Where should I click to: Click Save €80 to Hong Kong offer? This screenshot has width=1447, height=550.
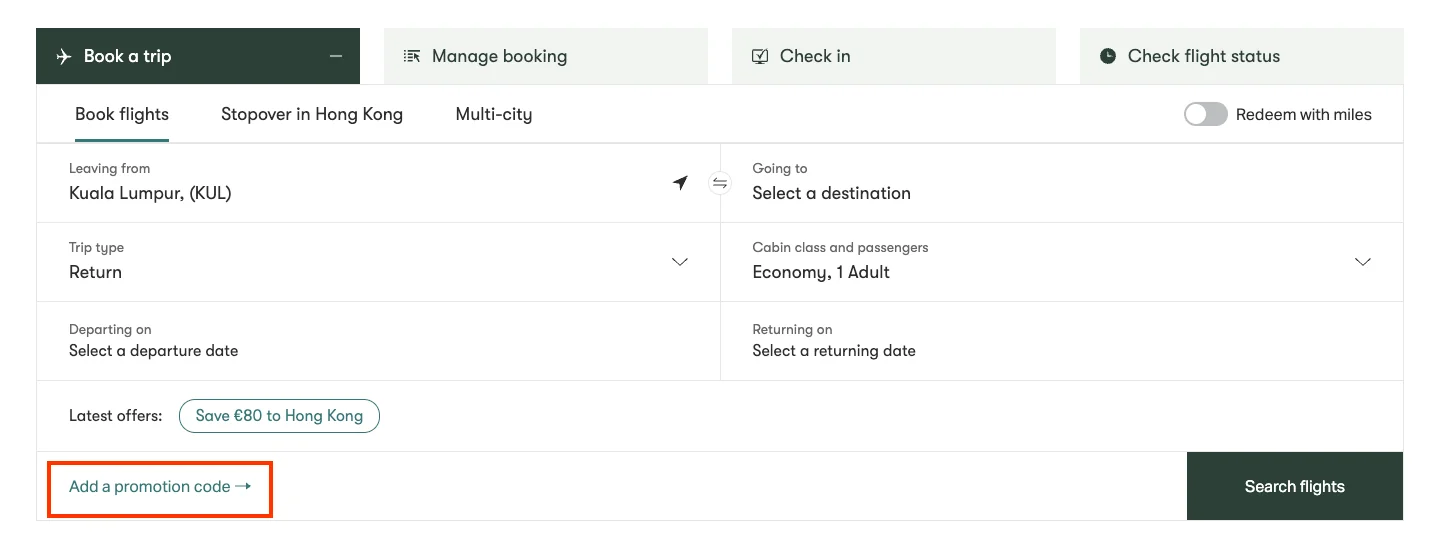coord(279,416)
